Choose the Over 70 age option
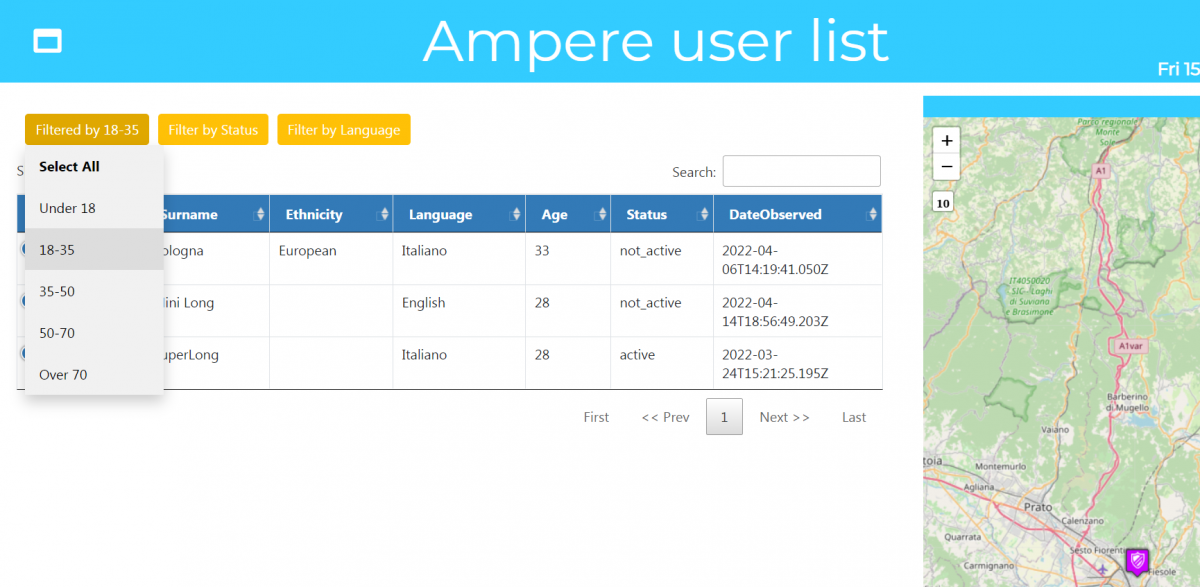Screen dimensions: 1200x587 coord(63,374)
